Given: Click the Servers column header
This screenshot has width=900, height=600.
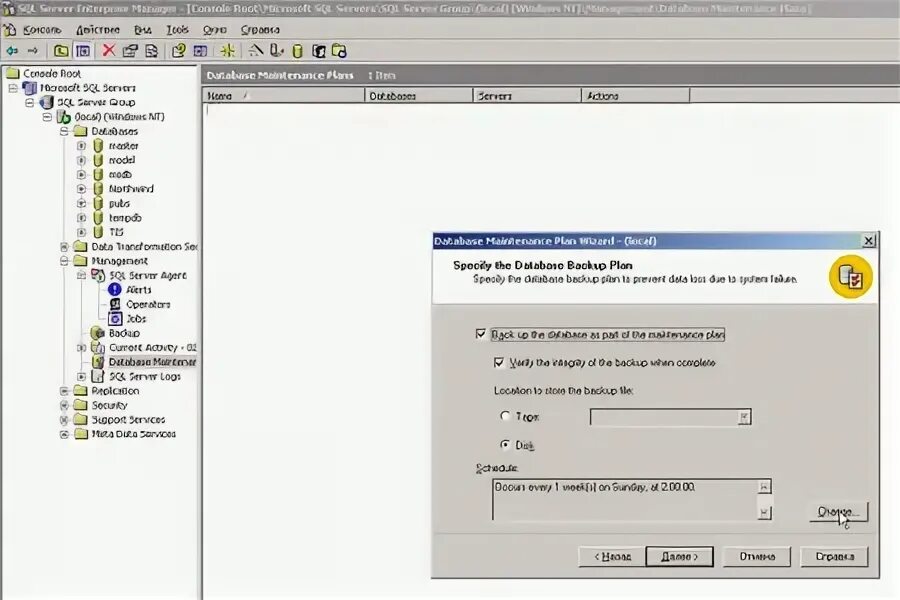Looking at the screenshot, I should pyautogui.click(x=527, y=96).
